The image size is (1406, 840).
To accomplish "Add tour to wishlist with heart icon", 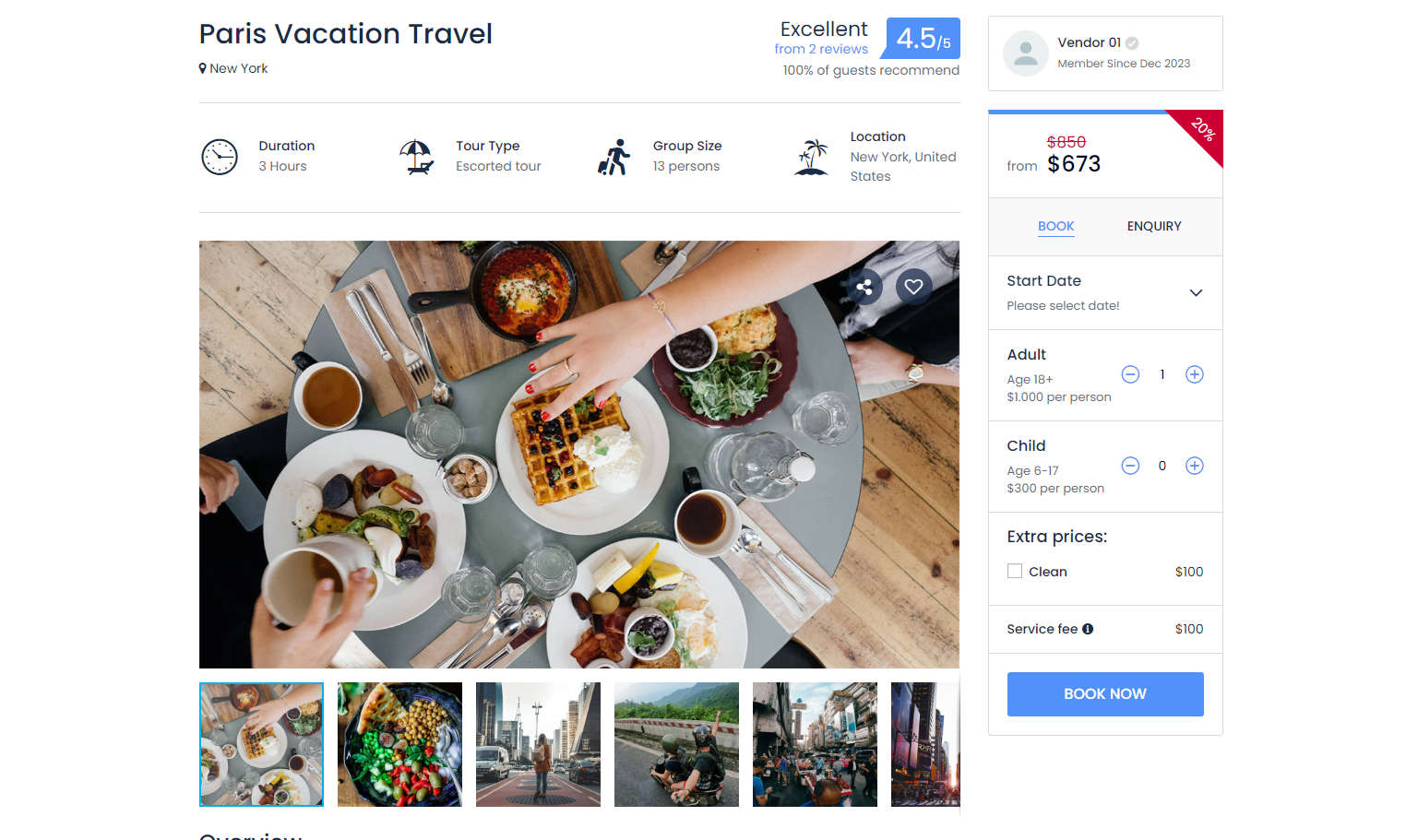I will 913,287.
